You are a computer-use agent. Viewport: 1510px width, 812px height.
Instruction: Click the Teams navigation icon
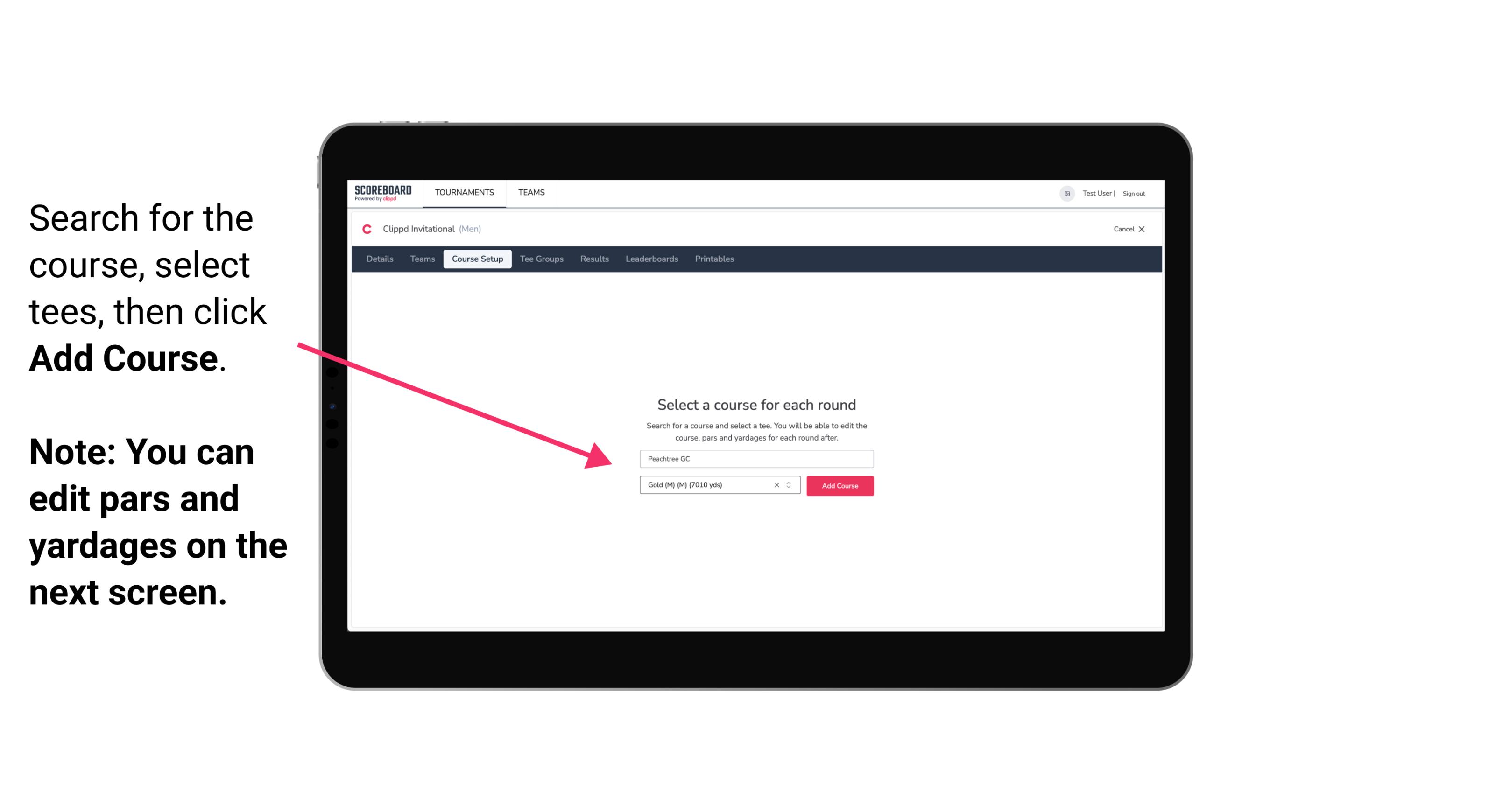click(x=530, y=192)
